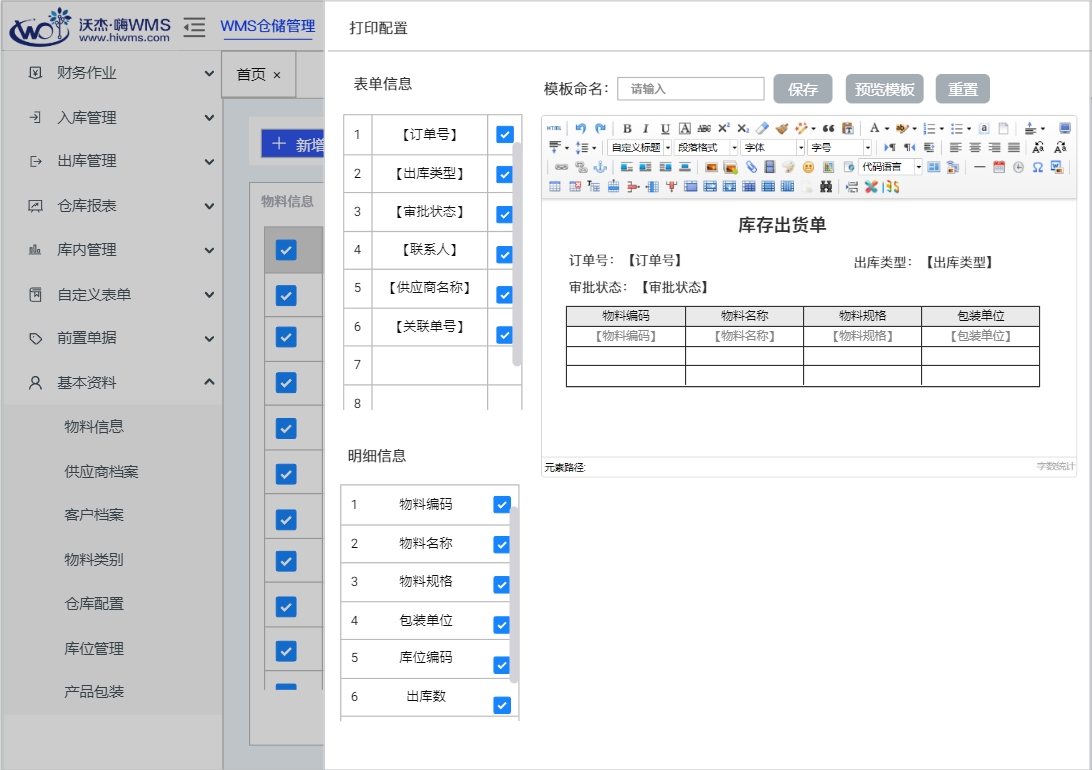The height and width of the screenshot is (770, 1092).
Task: Open 库位管理 in sidebar submenu
Action: [94, 649]
